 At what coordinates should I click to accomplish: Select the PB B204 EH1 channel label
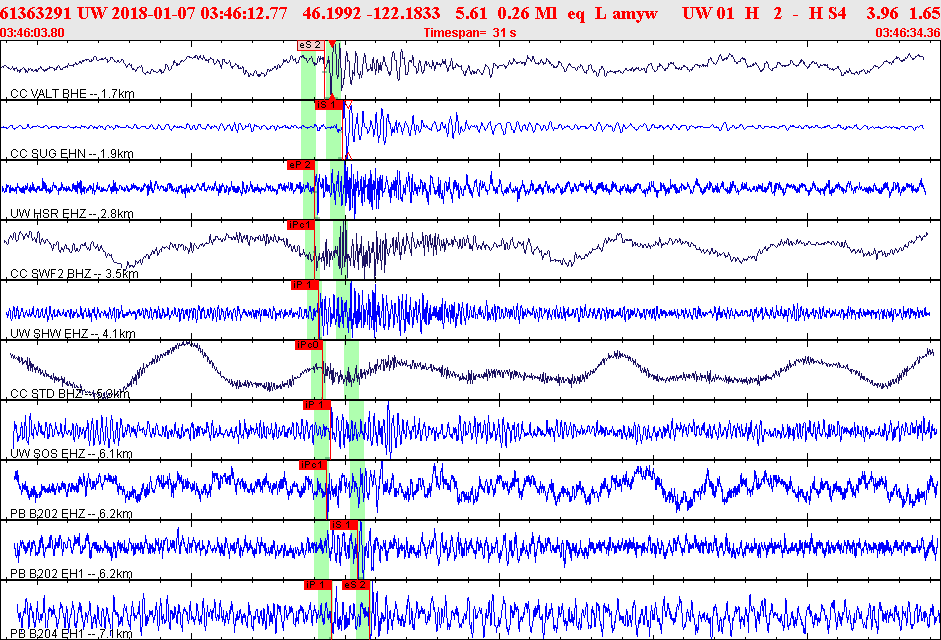point(71,634)
